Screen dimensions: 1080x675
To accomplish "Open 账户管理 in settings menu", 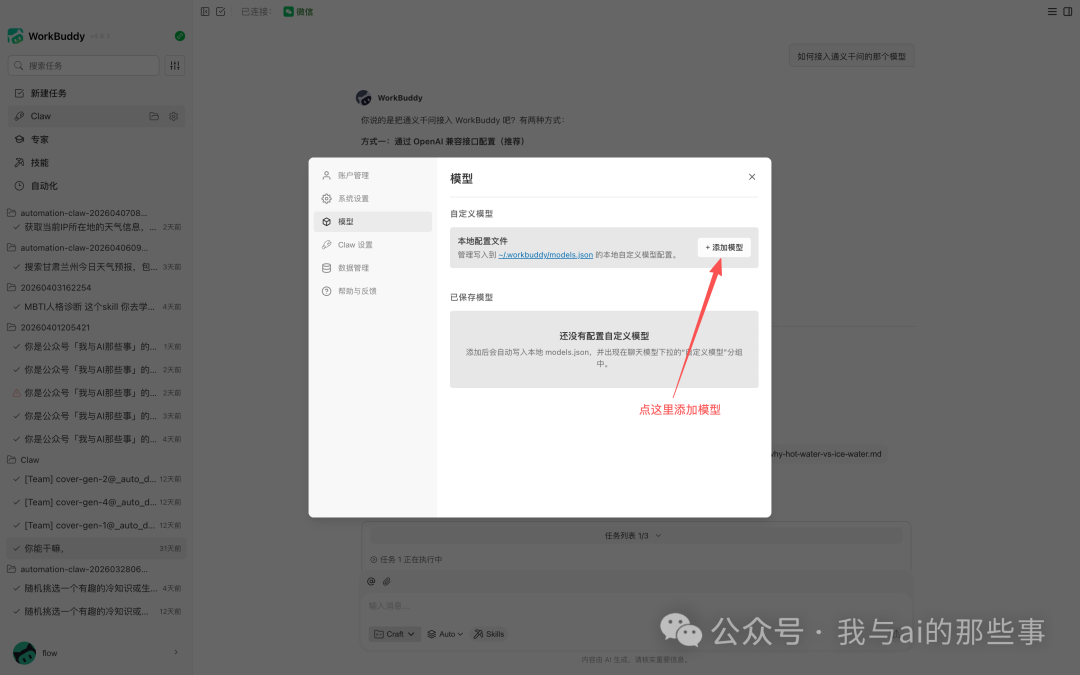I will pyautogui.click(x=373, y=175).
